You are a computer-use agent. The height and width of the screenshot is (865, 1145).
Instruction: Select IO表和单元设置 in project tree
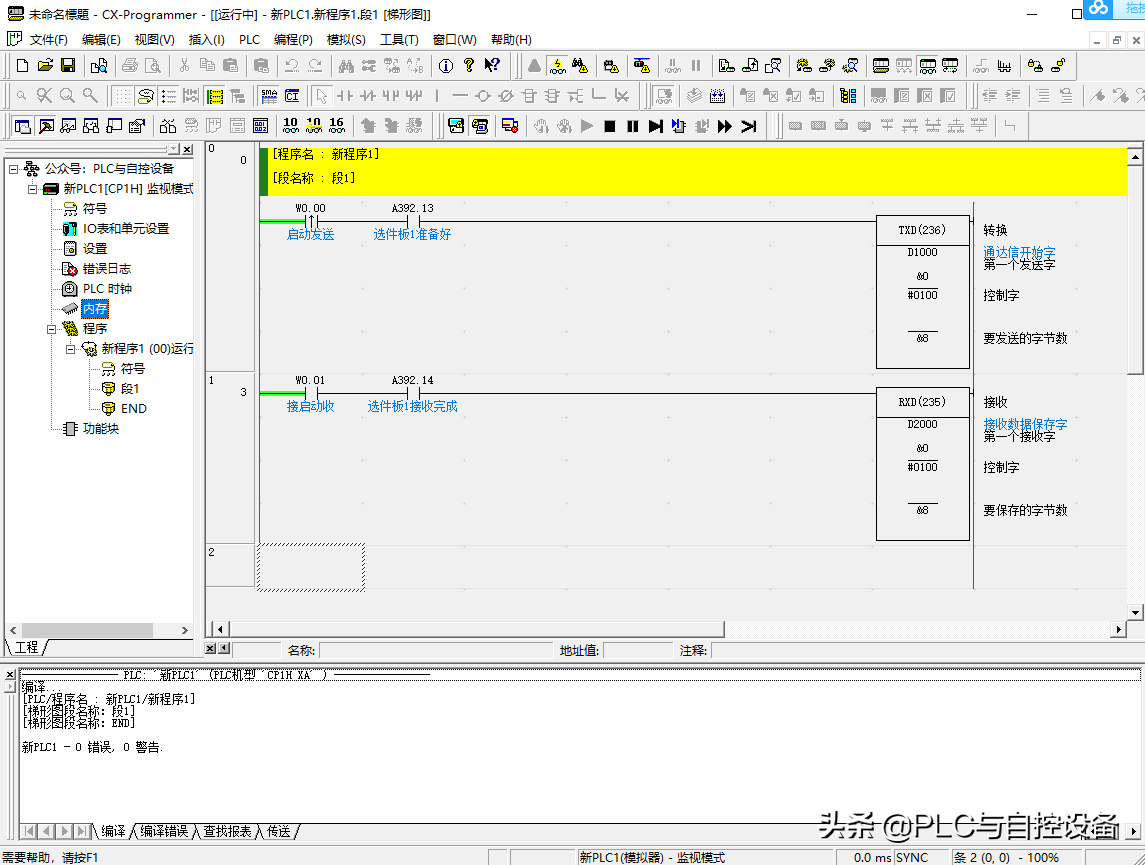(x=125, y=228)
